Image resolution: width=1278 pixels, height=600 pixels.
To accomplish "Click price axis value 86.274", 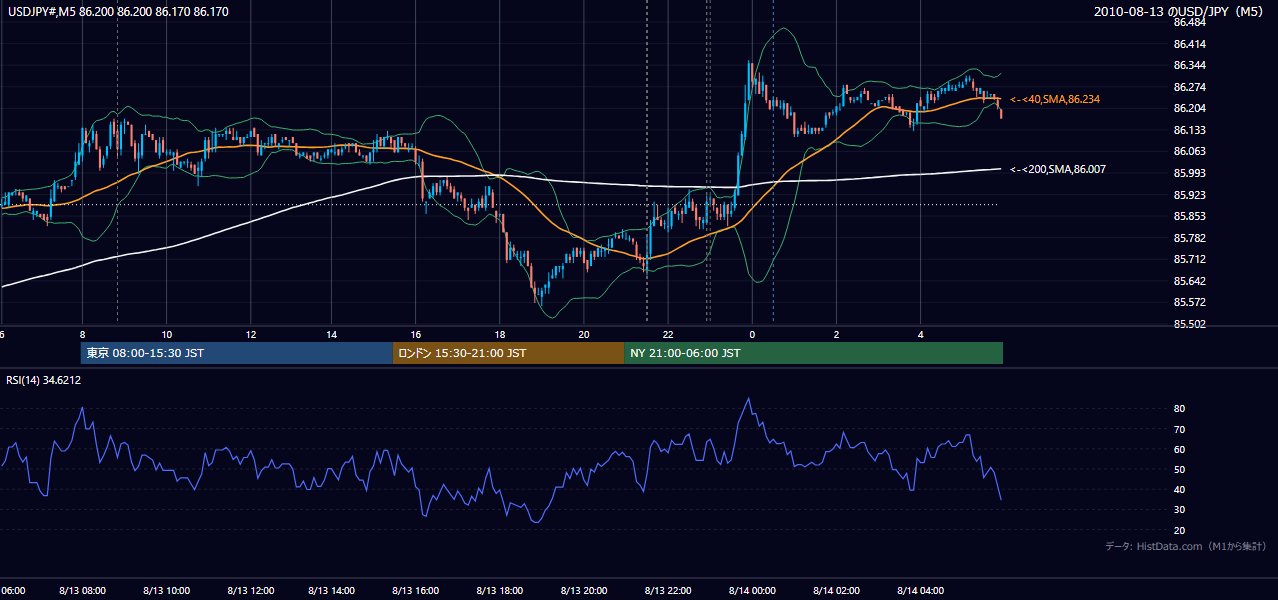I will point(1191,87).
